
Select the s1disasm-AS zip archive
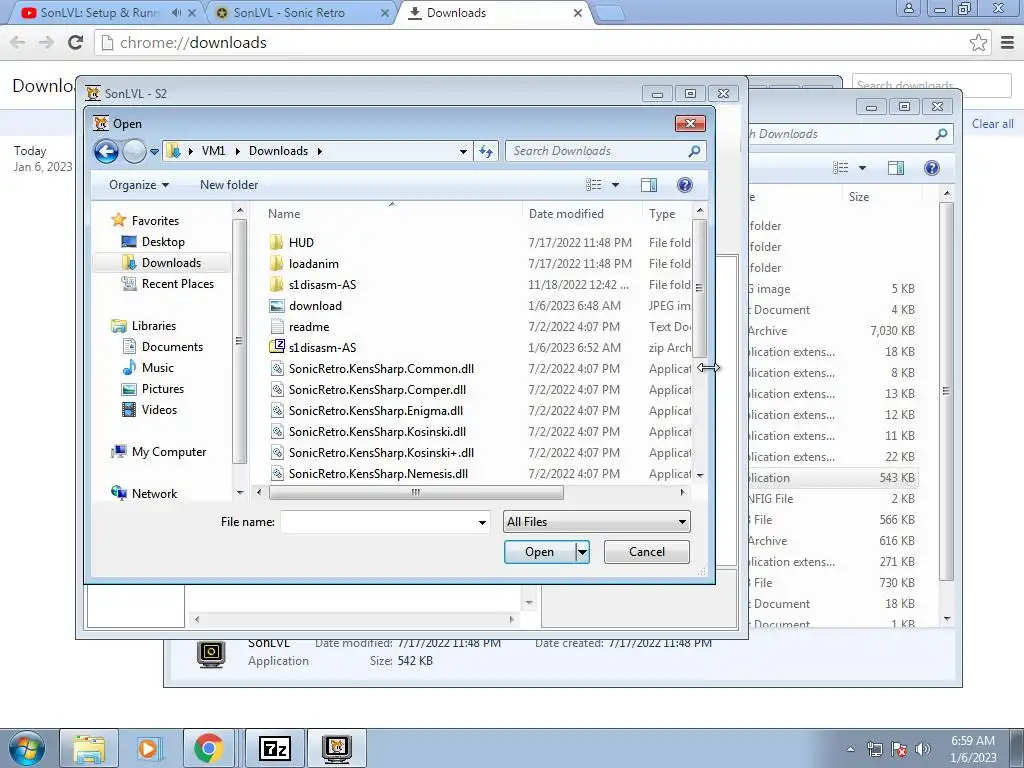click(322, 347)
